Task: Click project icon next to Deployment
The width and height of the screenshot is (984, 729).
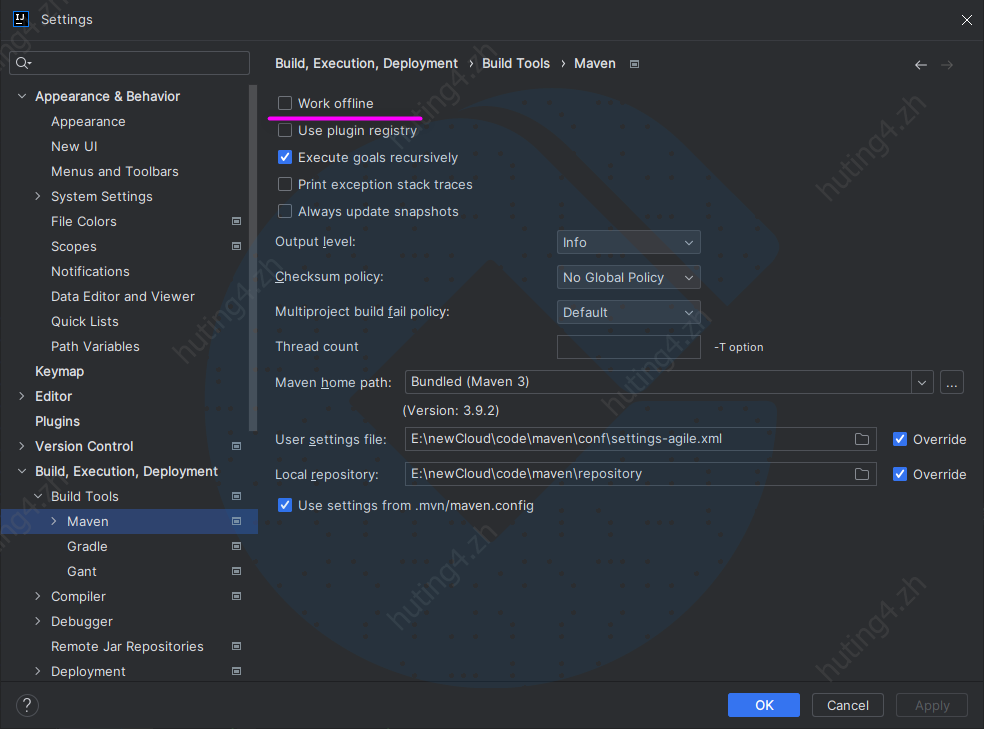Action: (237, 671)
